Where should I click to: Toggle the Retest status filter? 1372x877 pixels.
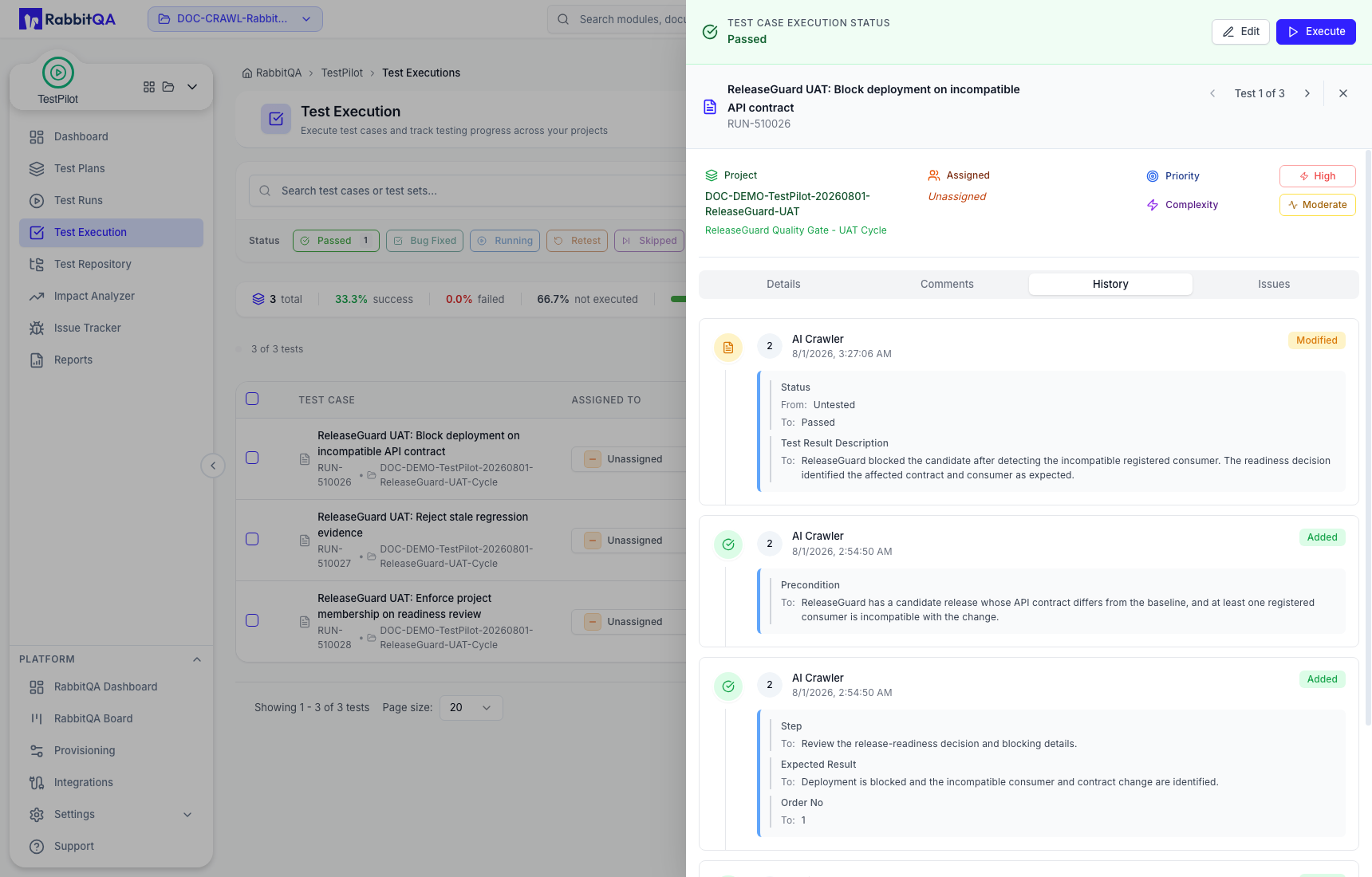click(x=578, y=241)
